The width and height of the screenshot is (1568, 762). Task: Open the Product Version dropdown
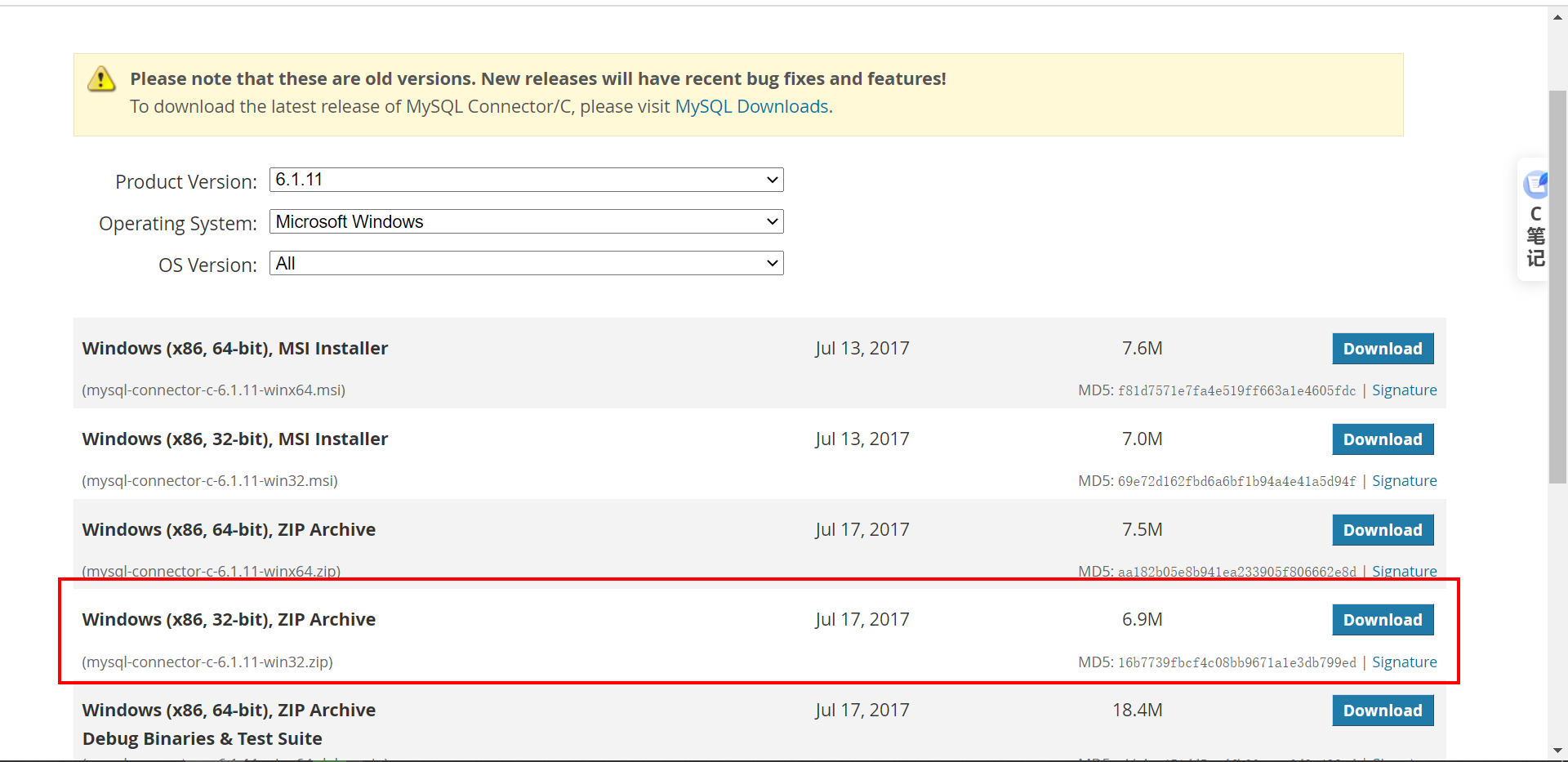526,180
